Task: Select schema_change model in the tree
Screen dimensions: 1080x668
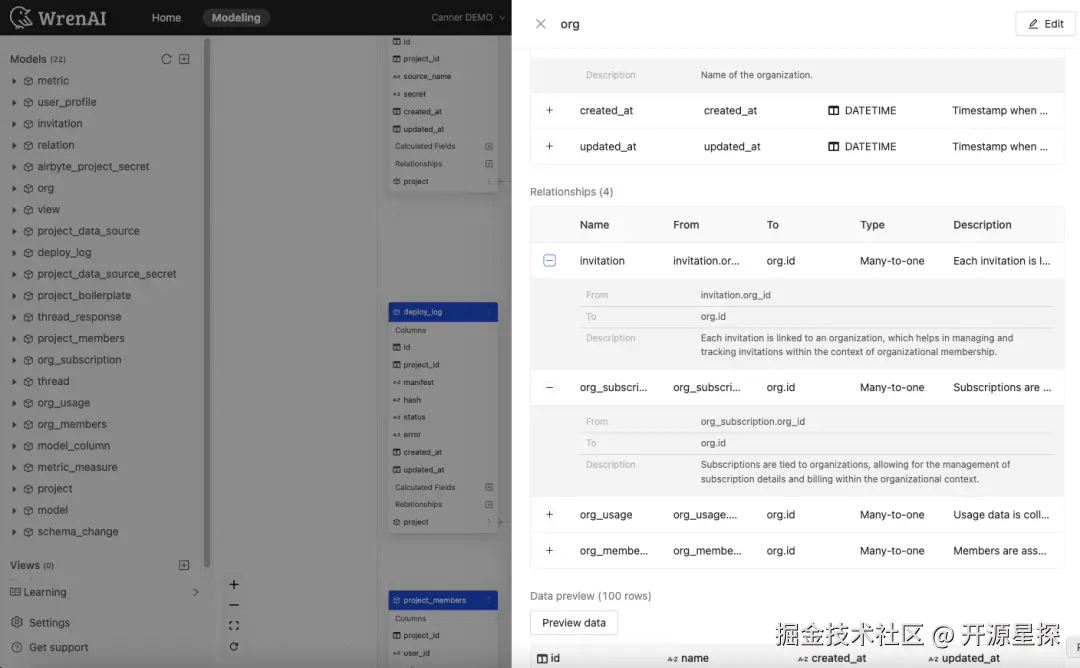Action: click(78, 532)
